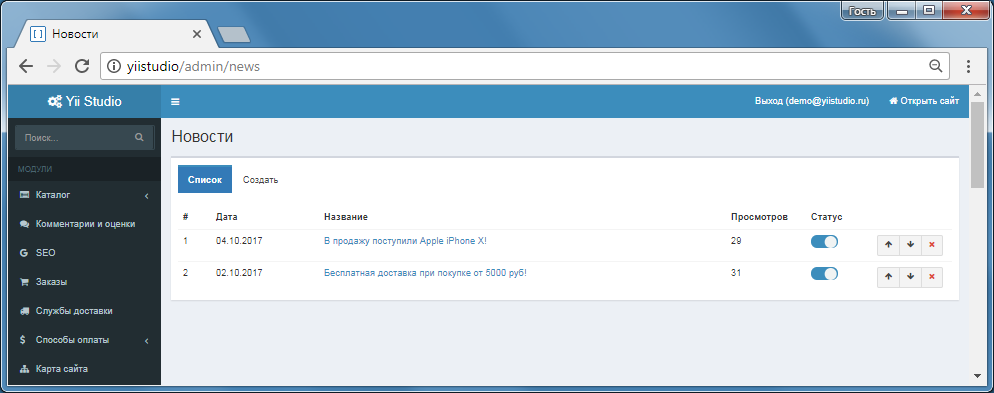Click the scrollbar down arrow
The image size is (994, 393).
(x=977, y=376)
